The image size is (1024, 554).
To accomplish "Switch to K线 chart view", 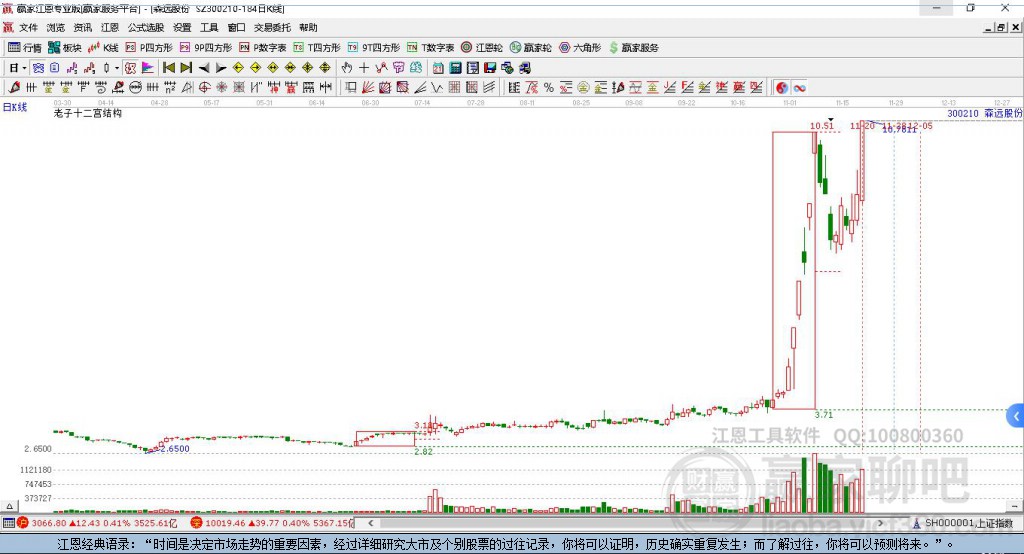I will (103, 48).
